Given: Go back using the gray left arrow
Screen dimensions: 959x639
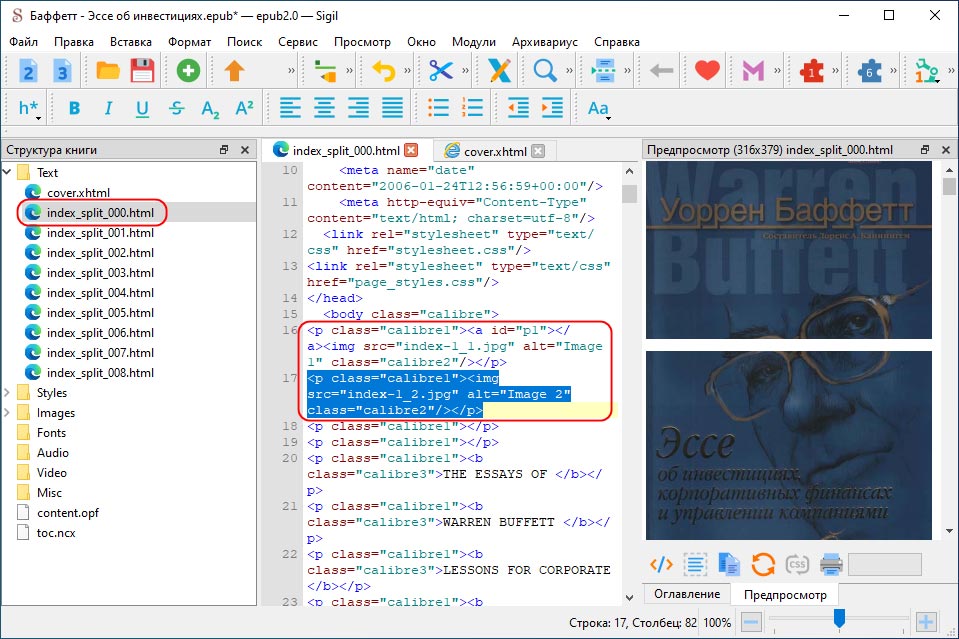Looking at the screenshot, I should (661, 71).
